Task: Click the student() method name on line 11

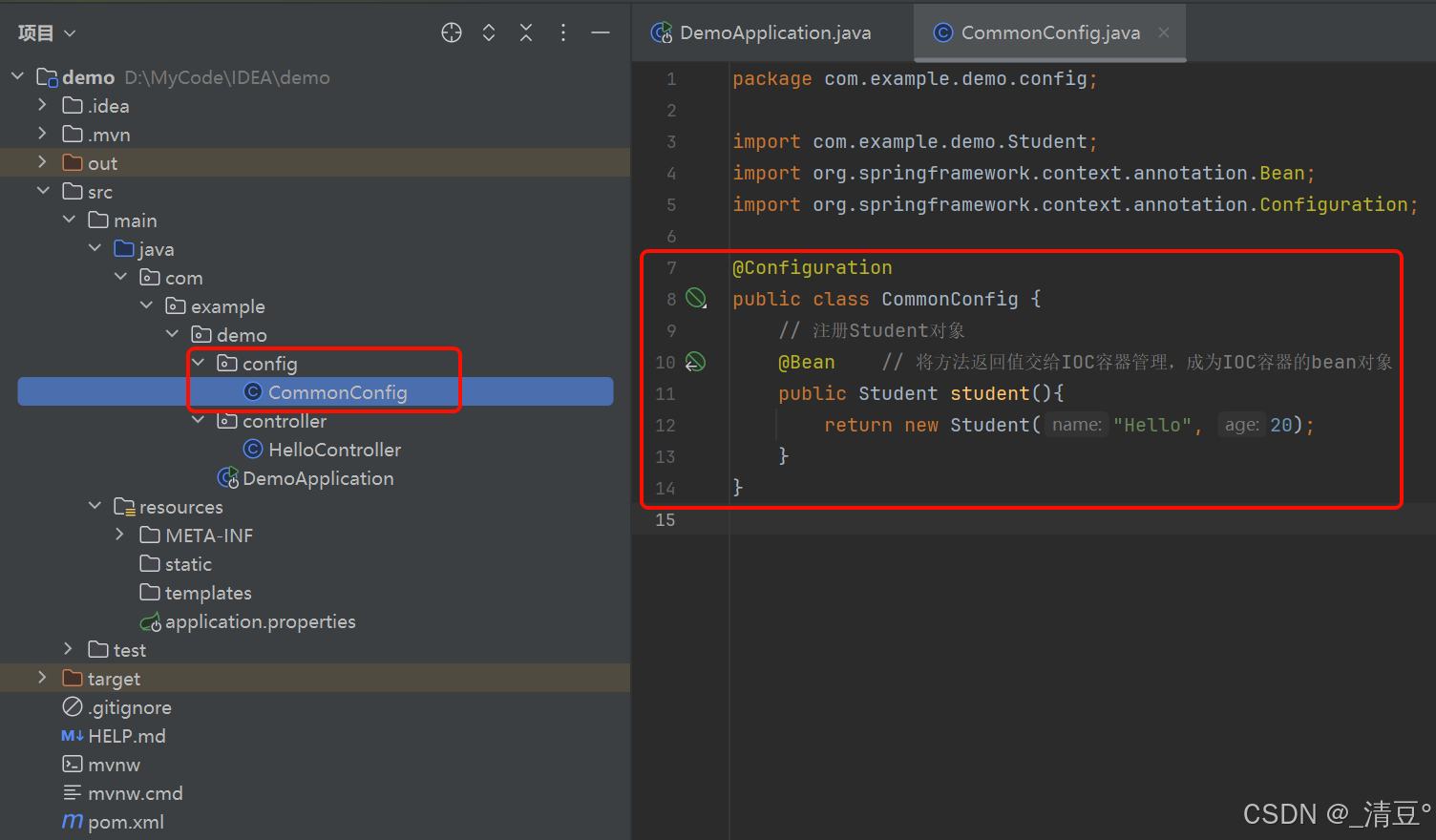Action: [990, 393]
